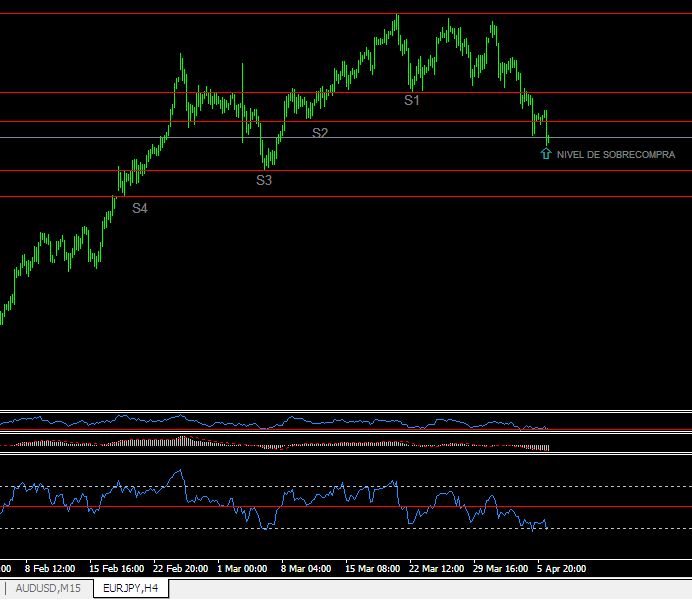Screen dimensions: 692x600
Task: Open the AUDUSD,M15 chart tab
Action: tap(48, 589)
